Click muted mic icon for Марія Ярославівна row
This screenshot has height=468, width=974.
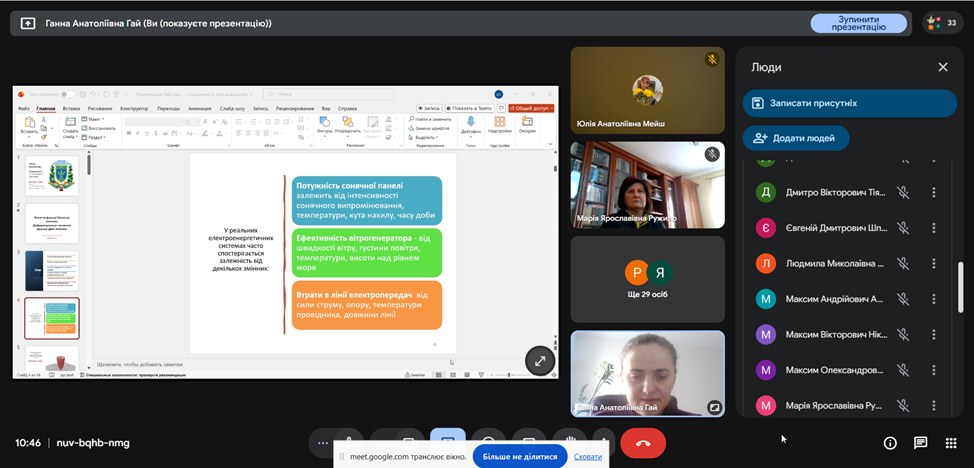click(903, 406)
